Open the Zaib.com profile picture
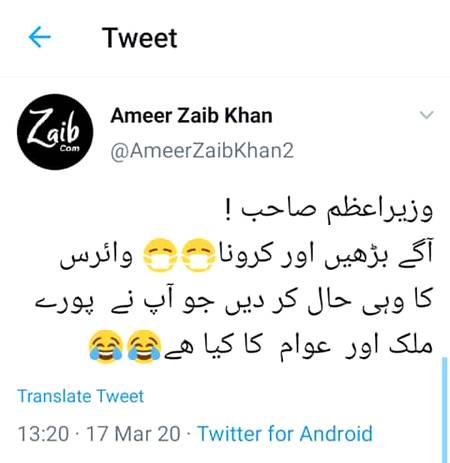Screen dimensions: 450x463 coord(55,132)
